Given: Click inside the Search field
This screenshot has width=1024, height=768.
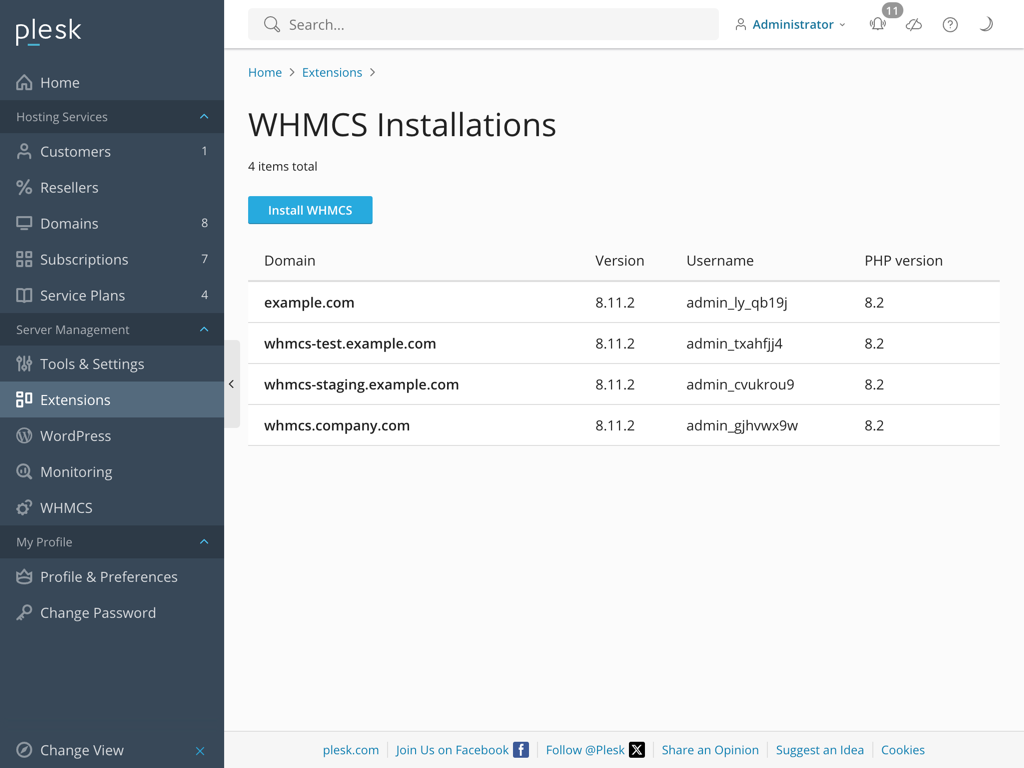Looking at the screenshot, I should click(x=483, y=24).
